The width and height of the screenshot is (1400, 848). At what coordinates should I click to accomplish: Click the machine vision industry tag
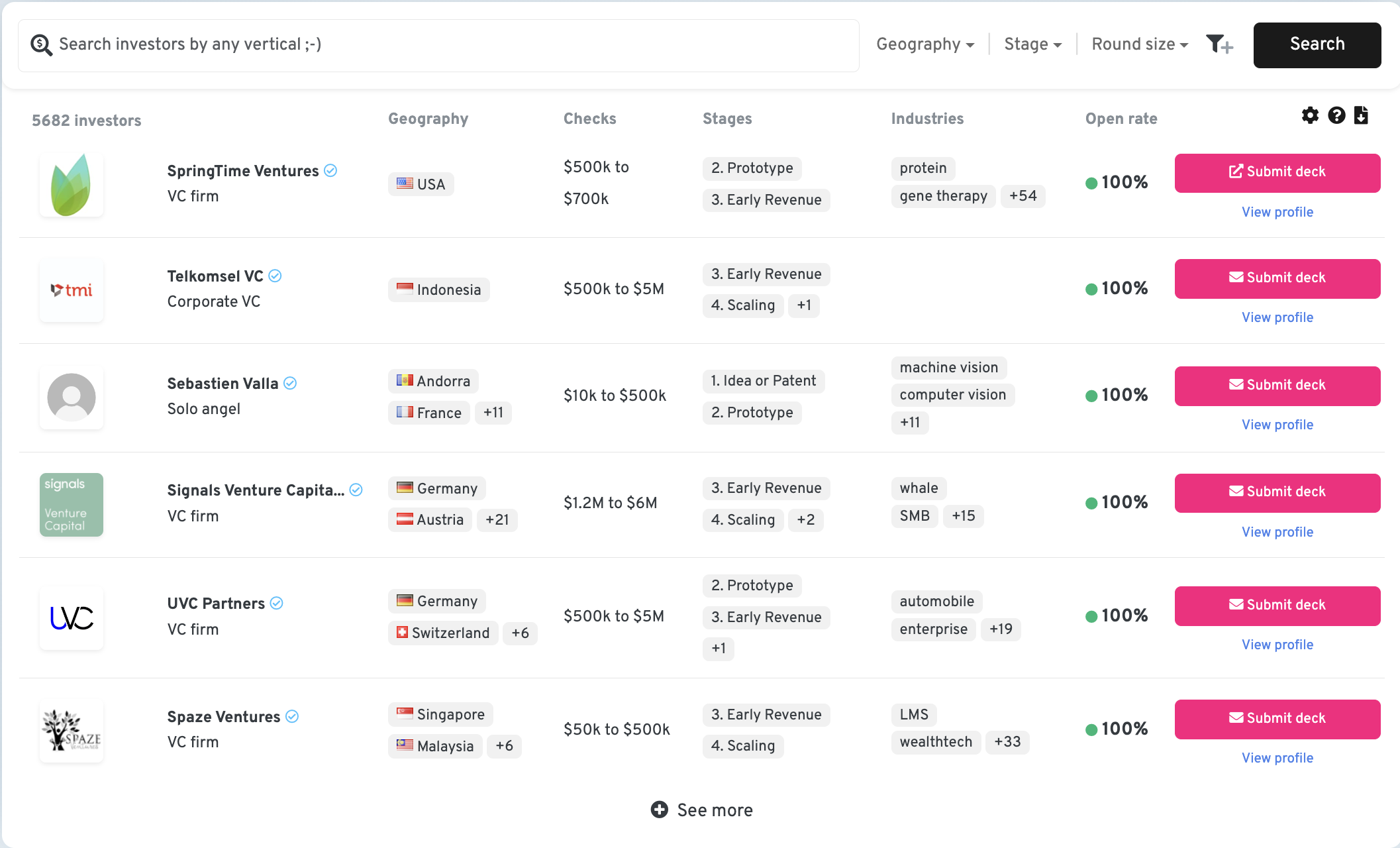point(948,368)
